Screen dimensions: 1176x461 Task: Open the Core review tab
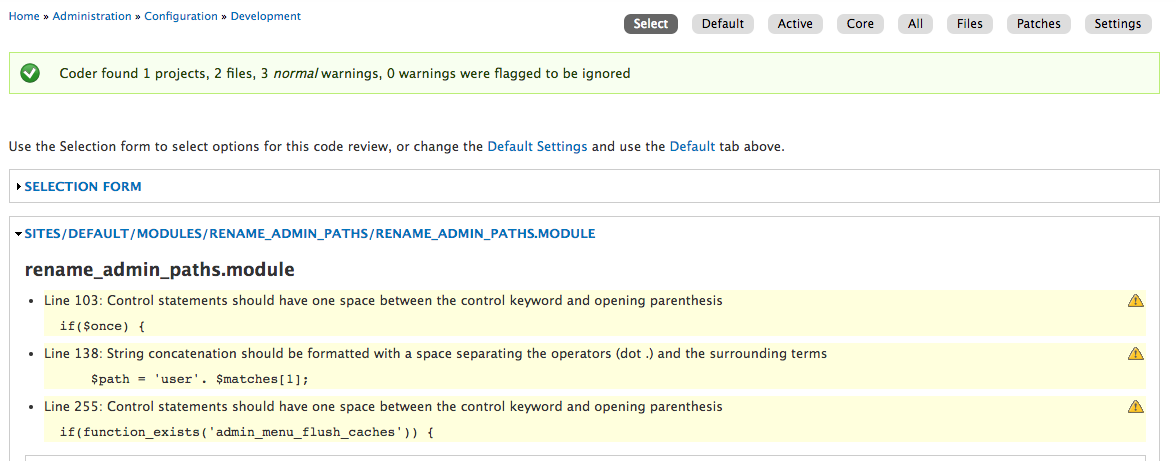[x=860, y=24]
